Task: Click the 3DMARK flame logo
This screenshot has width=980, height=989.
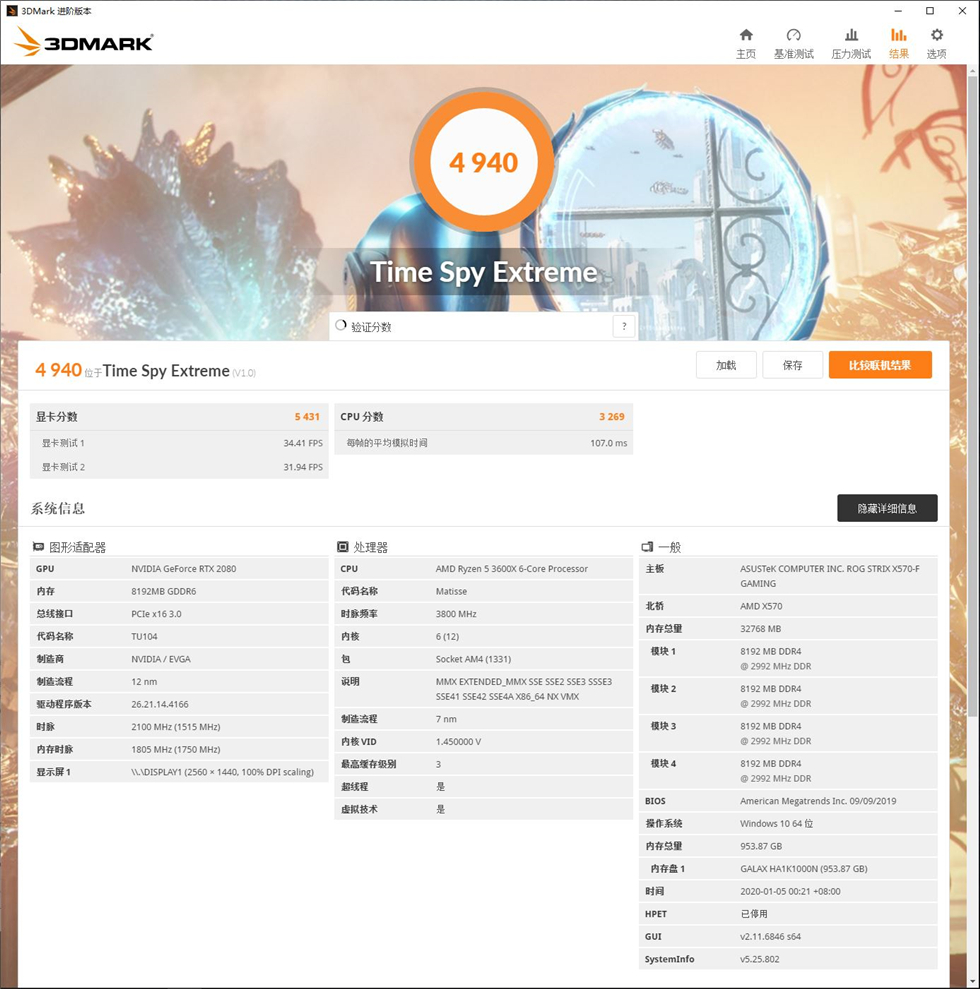Action: 30,40
